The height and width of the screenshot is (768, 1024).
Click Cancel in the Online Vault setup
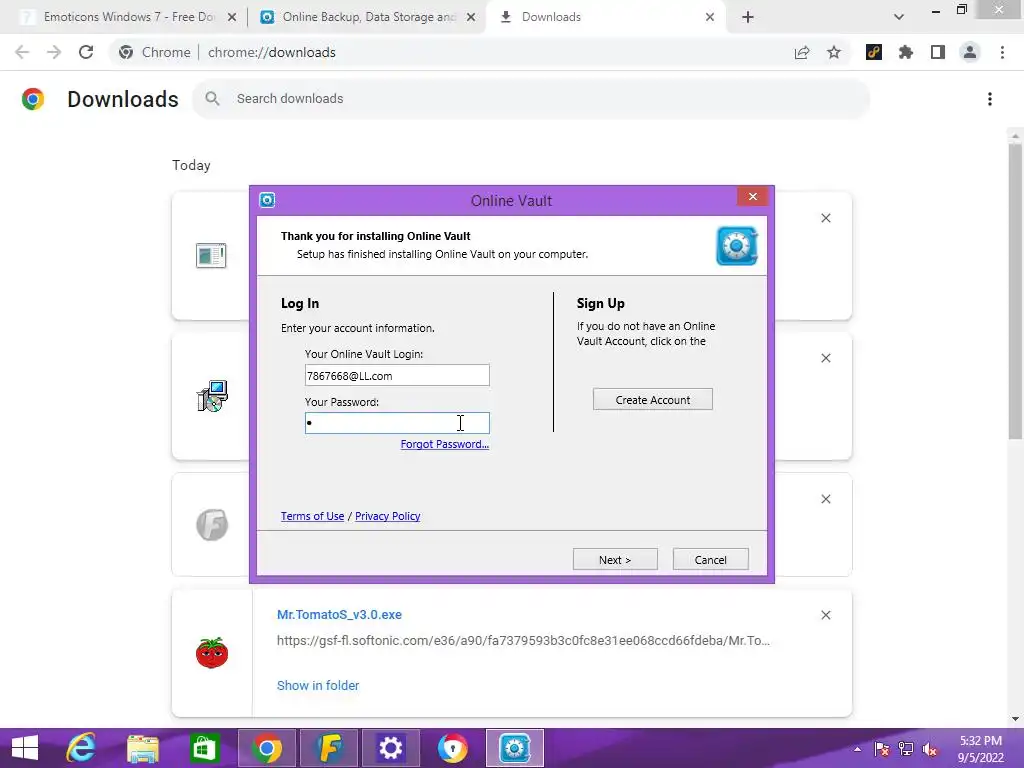pos(711,560)
